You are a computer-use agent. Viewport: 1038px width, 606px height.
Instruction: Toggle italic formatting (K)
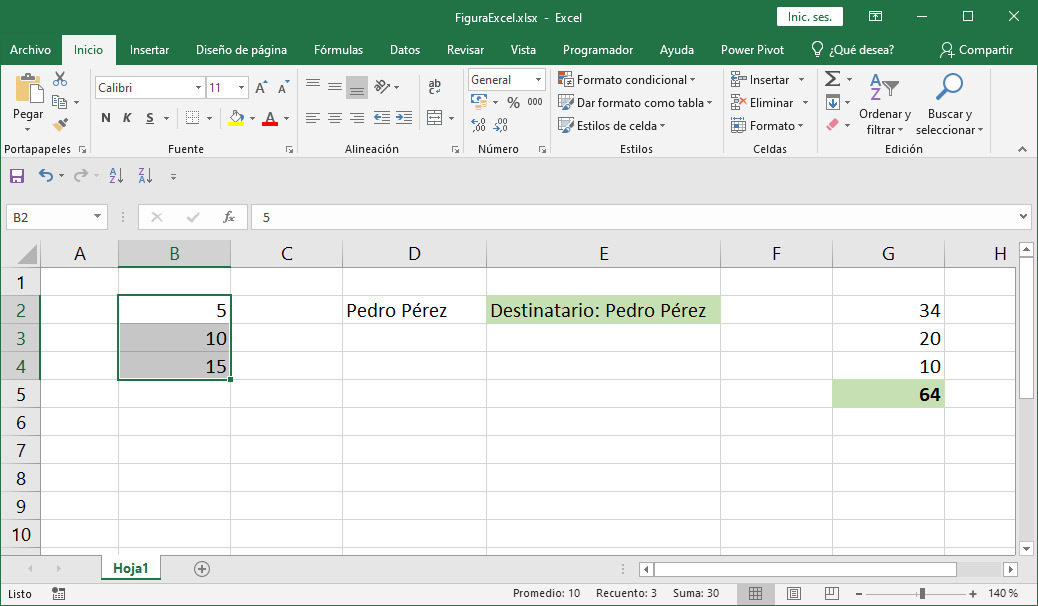[128, 118]
